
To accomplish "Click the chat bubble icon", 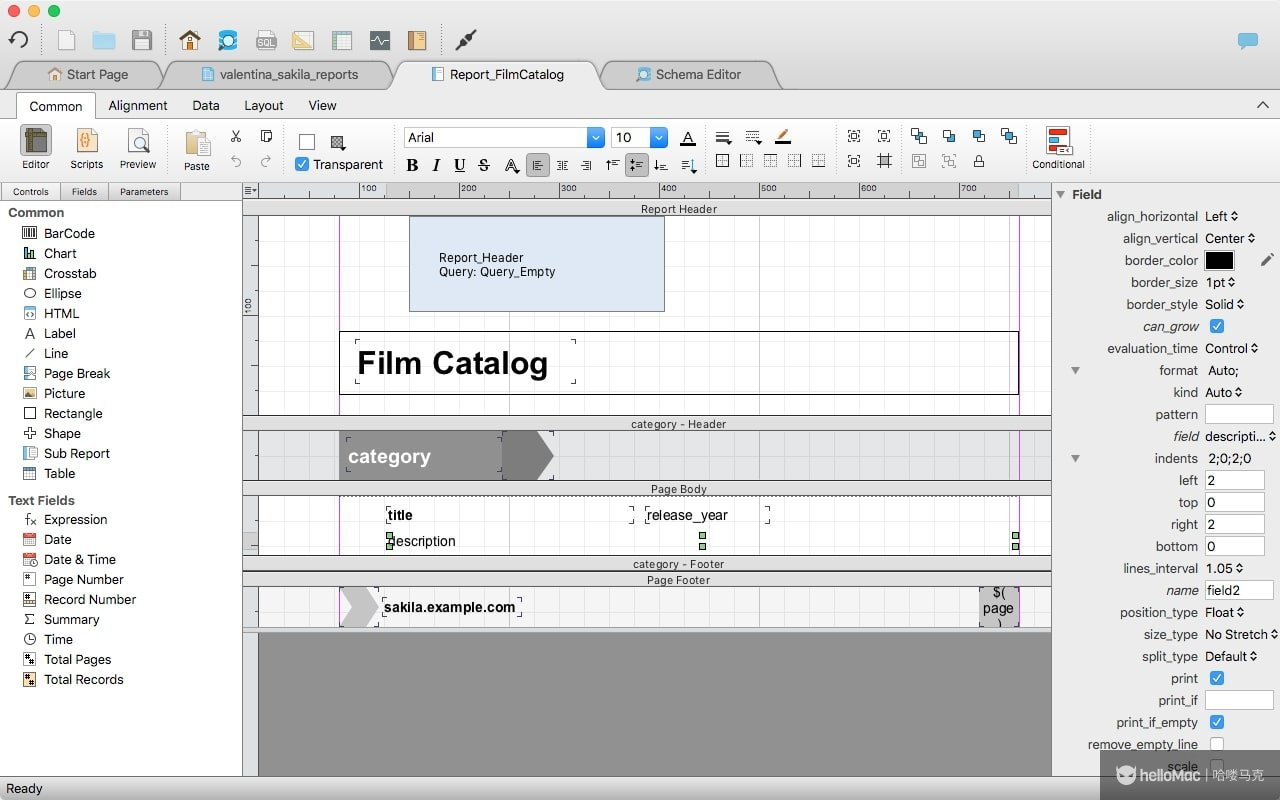I will [1248, 41].
